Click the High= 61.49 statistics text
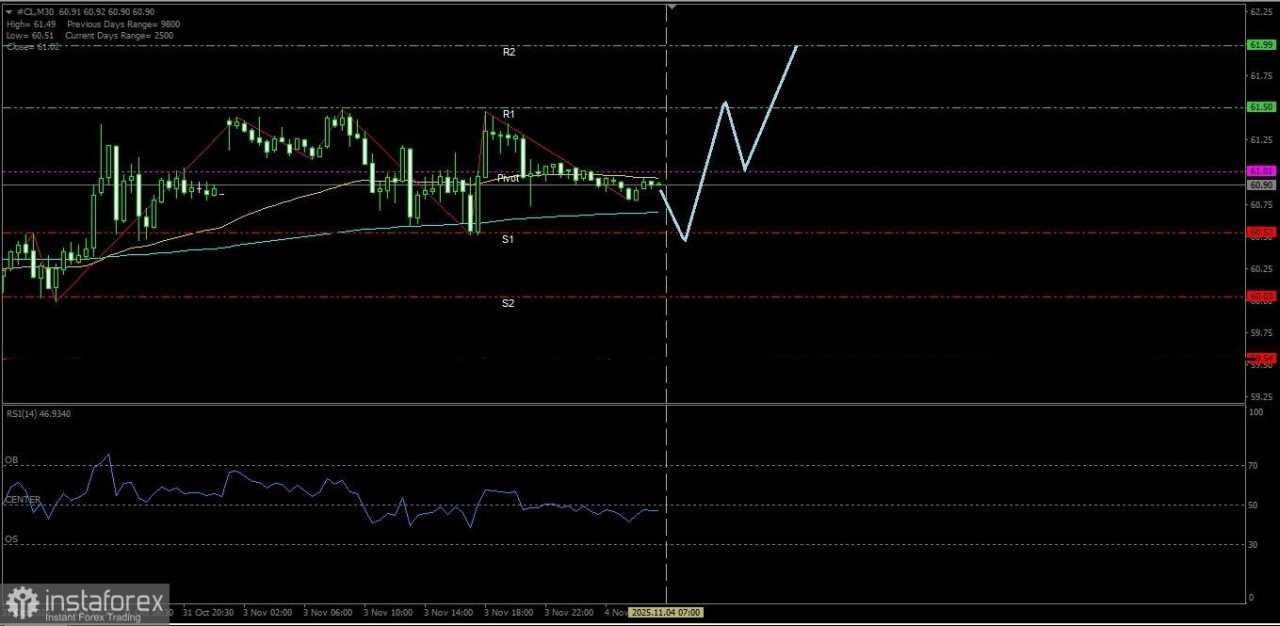 point(30,23)
